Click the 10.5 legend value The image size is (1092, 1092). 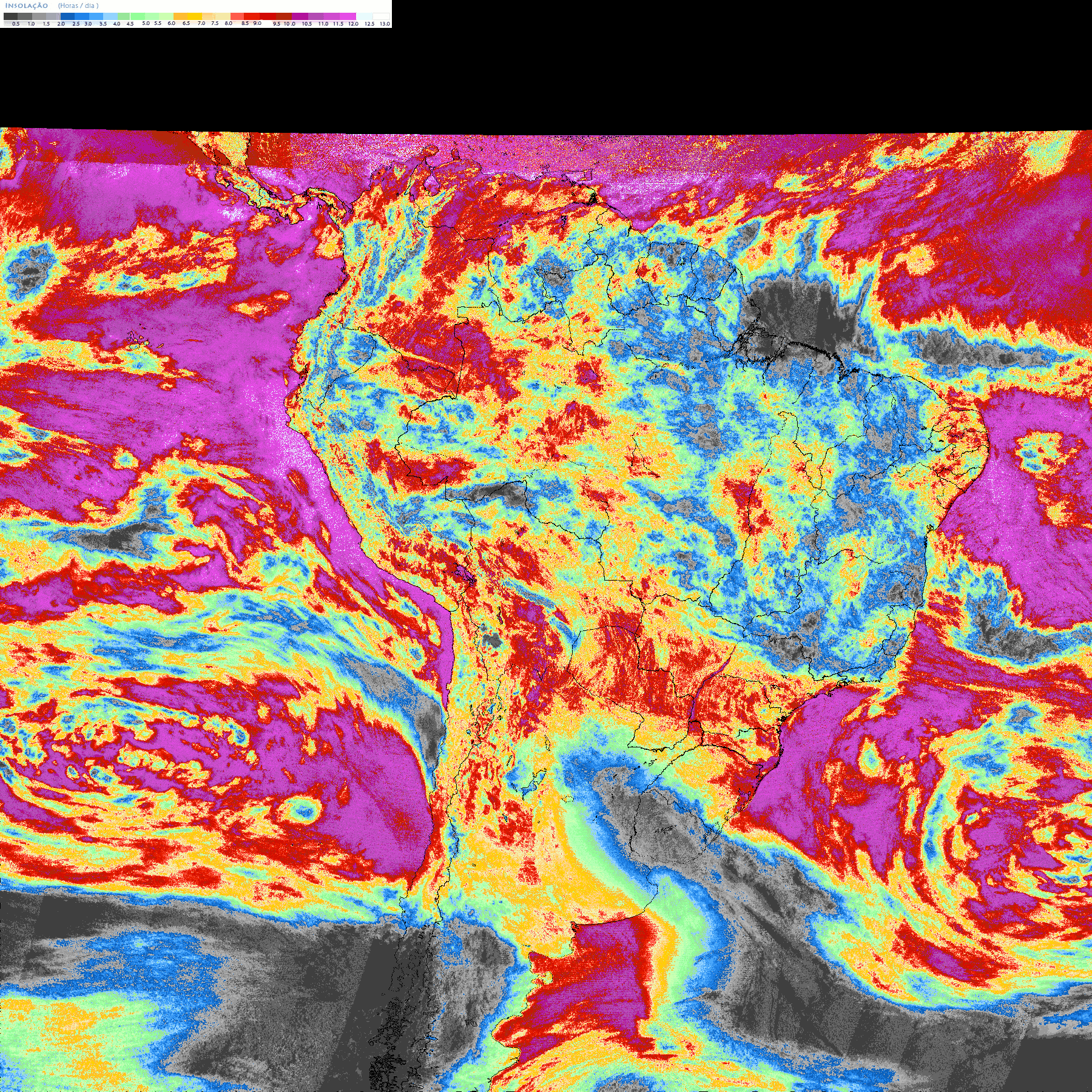pos(307,24)
